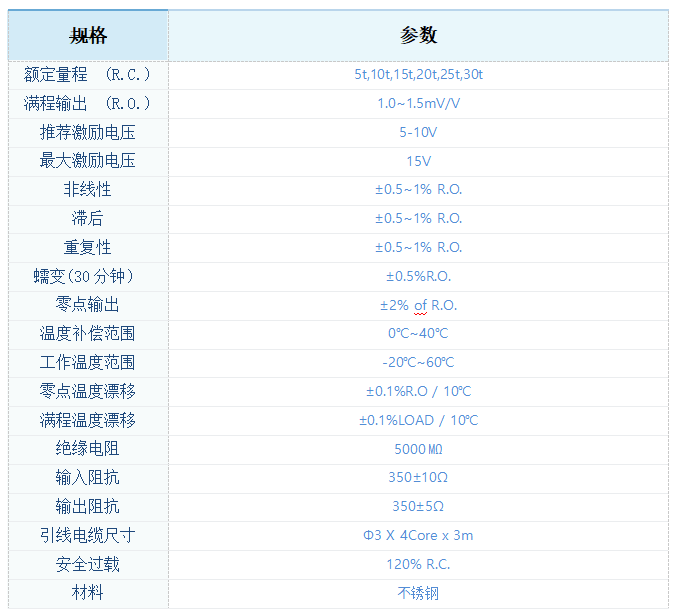Click the 输入阻抗 350±10Ω value
This screenshot has width=677, height=615.
pyautogui.click(x=418, y=478)
